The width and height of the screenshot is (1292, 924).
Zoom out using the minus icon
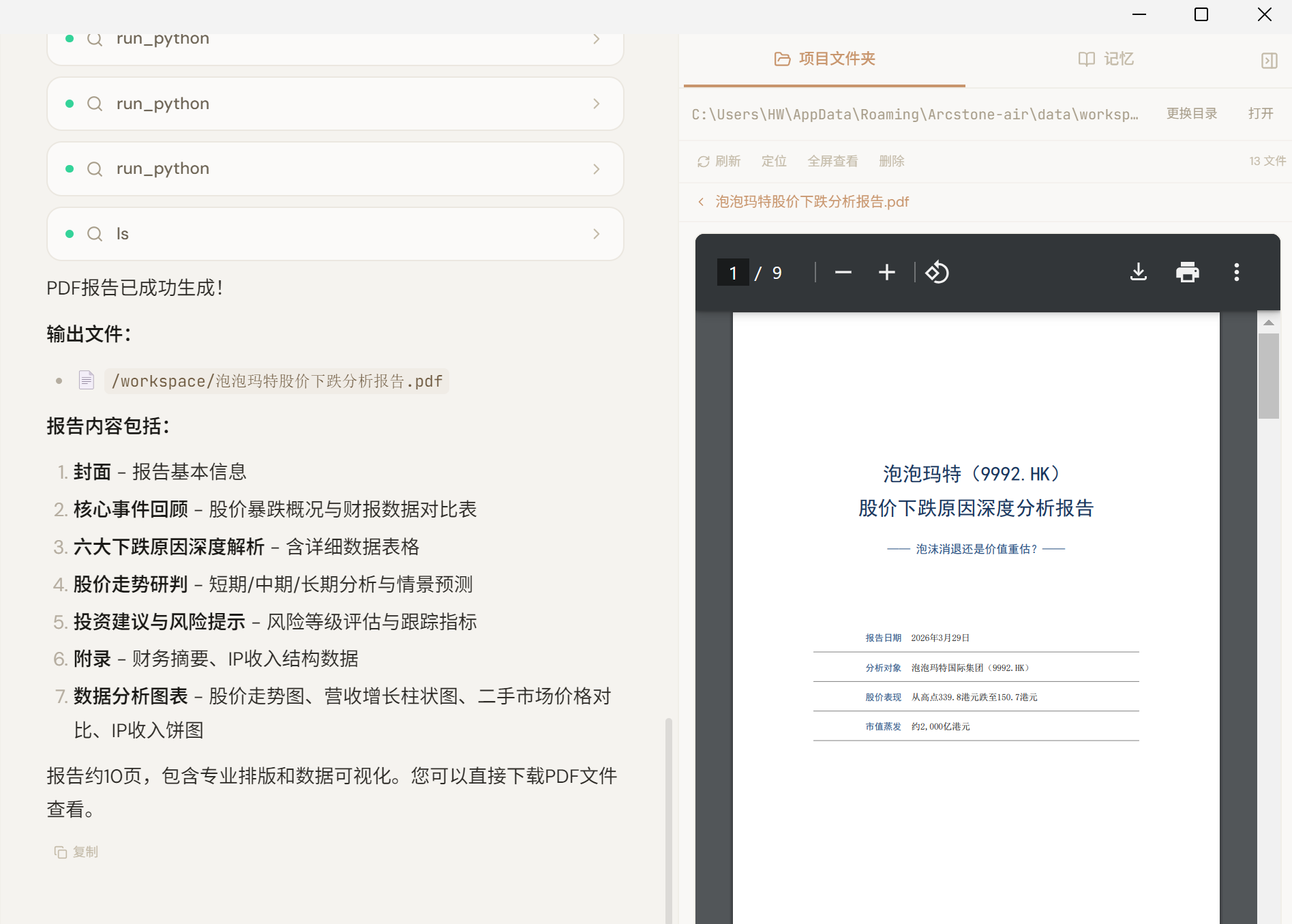[x=843, y=272]
